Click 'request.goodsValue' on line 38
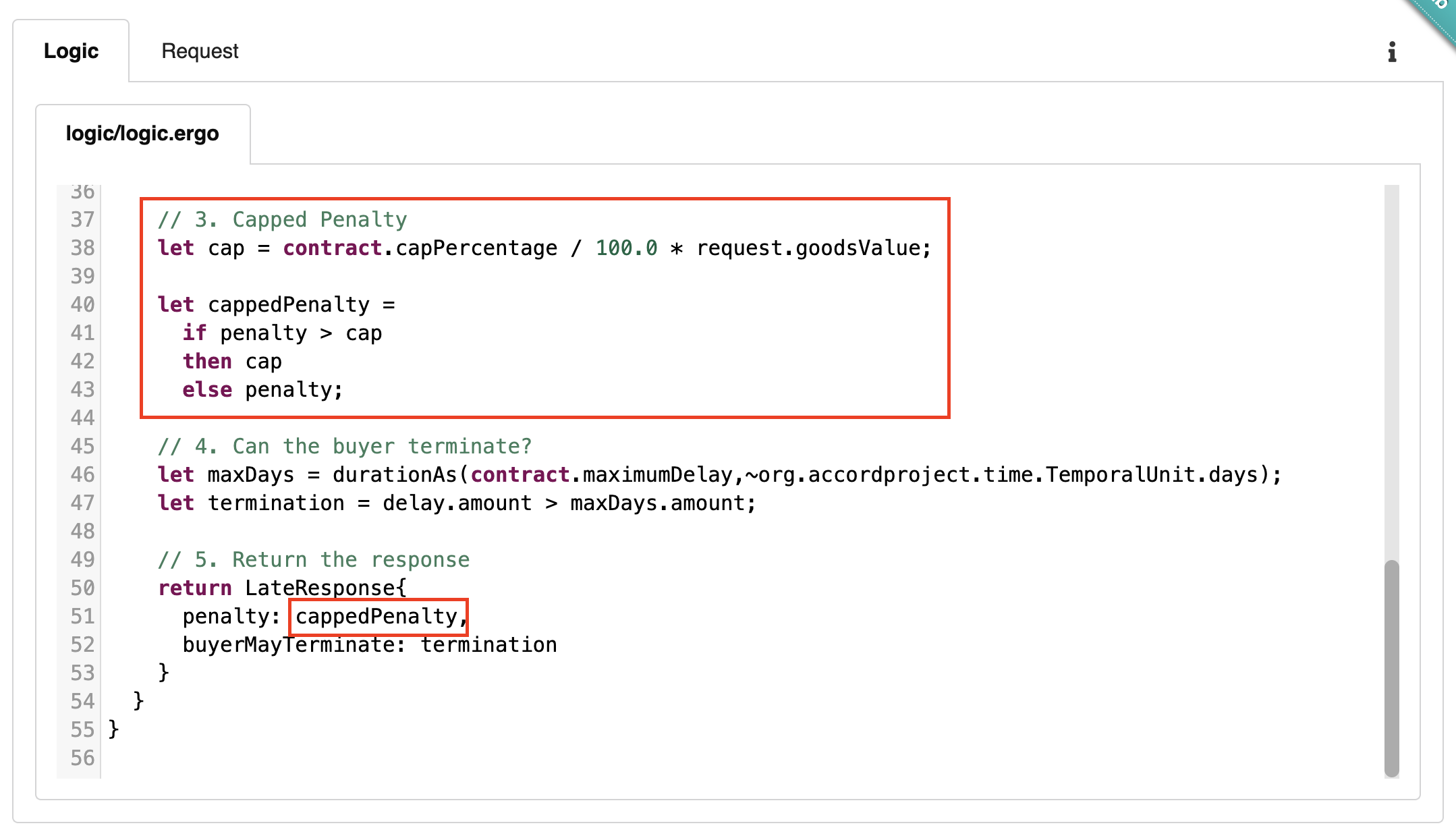Screen dimensions: 1456x834 click(808, 248)
